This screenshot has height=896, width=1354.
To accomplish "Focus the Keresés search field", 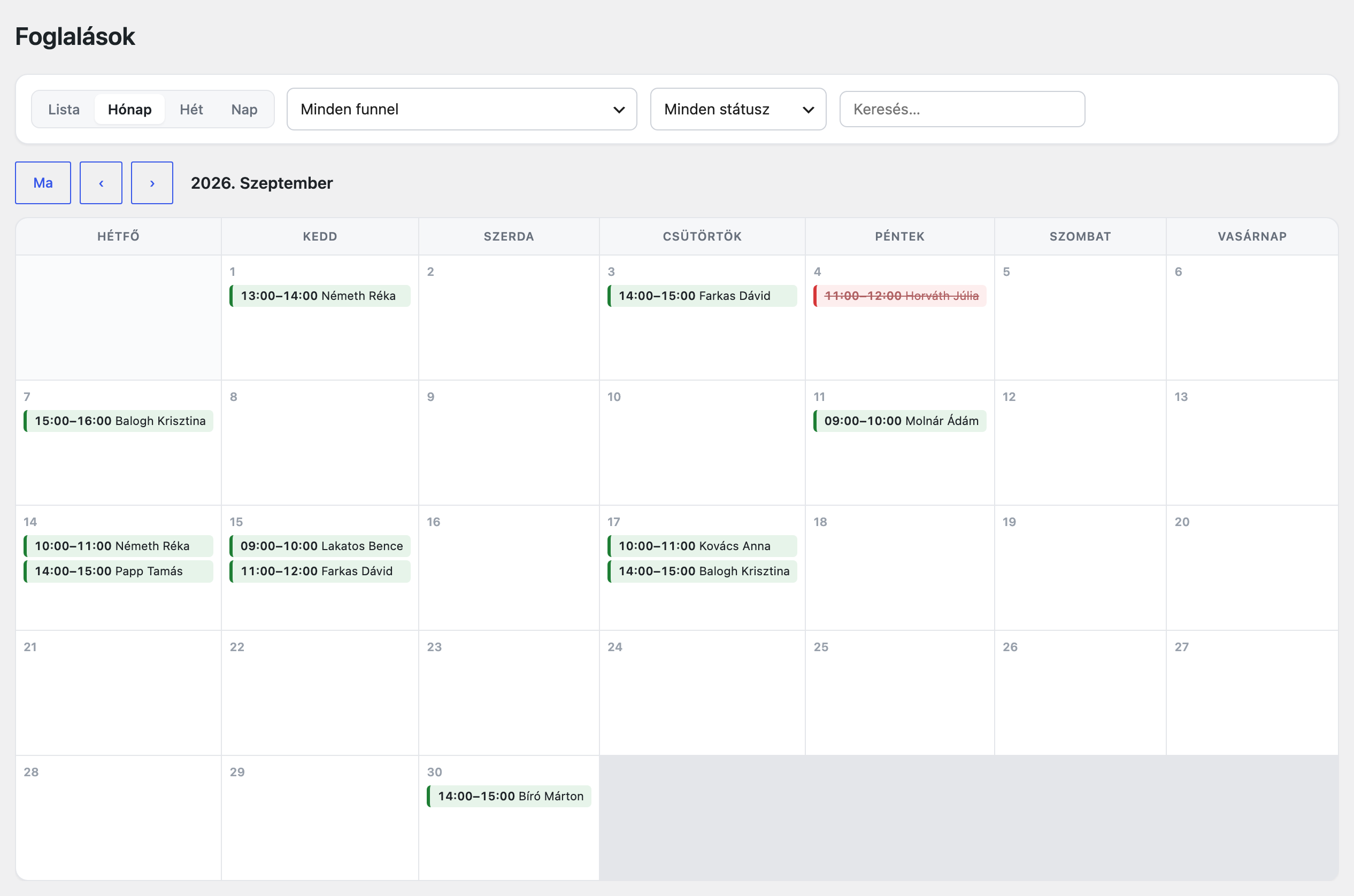I will tap(962, 109).
